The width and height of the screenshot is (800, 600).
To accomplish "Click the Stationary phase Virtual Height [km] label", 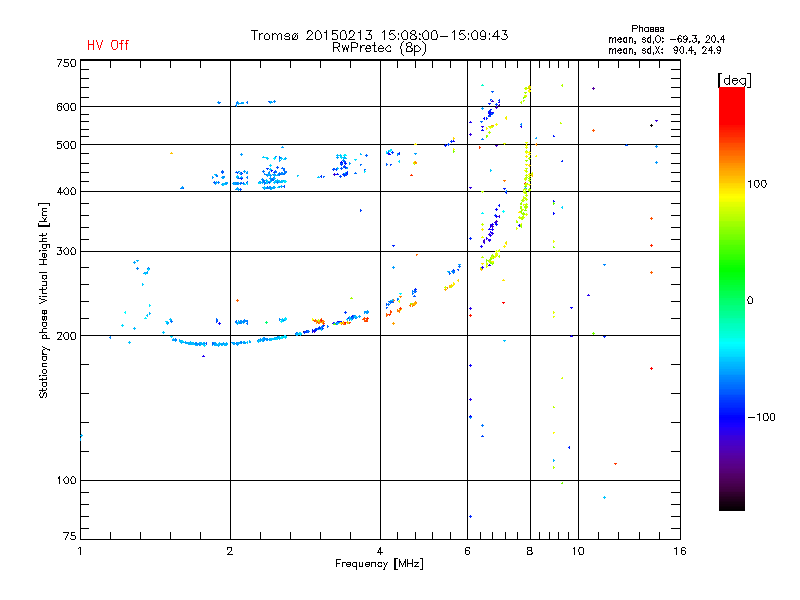I will coord(43,300).
